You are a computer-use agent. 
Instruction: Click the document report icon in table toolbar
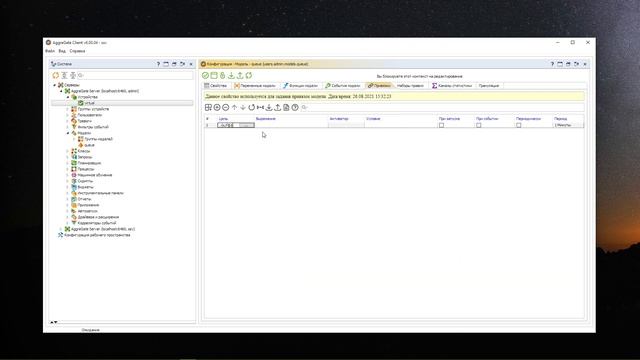pos(286,107)
